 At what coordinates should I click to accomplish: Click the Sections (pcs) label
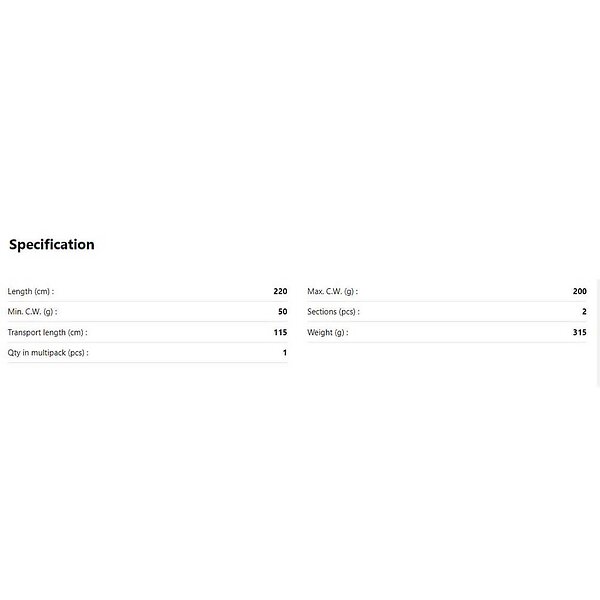[333, 312]
